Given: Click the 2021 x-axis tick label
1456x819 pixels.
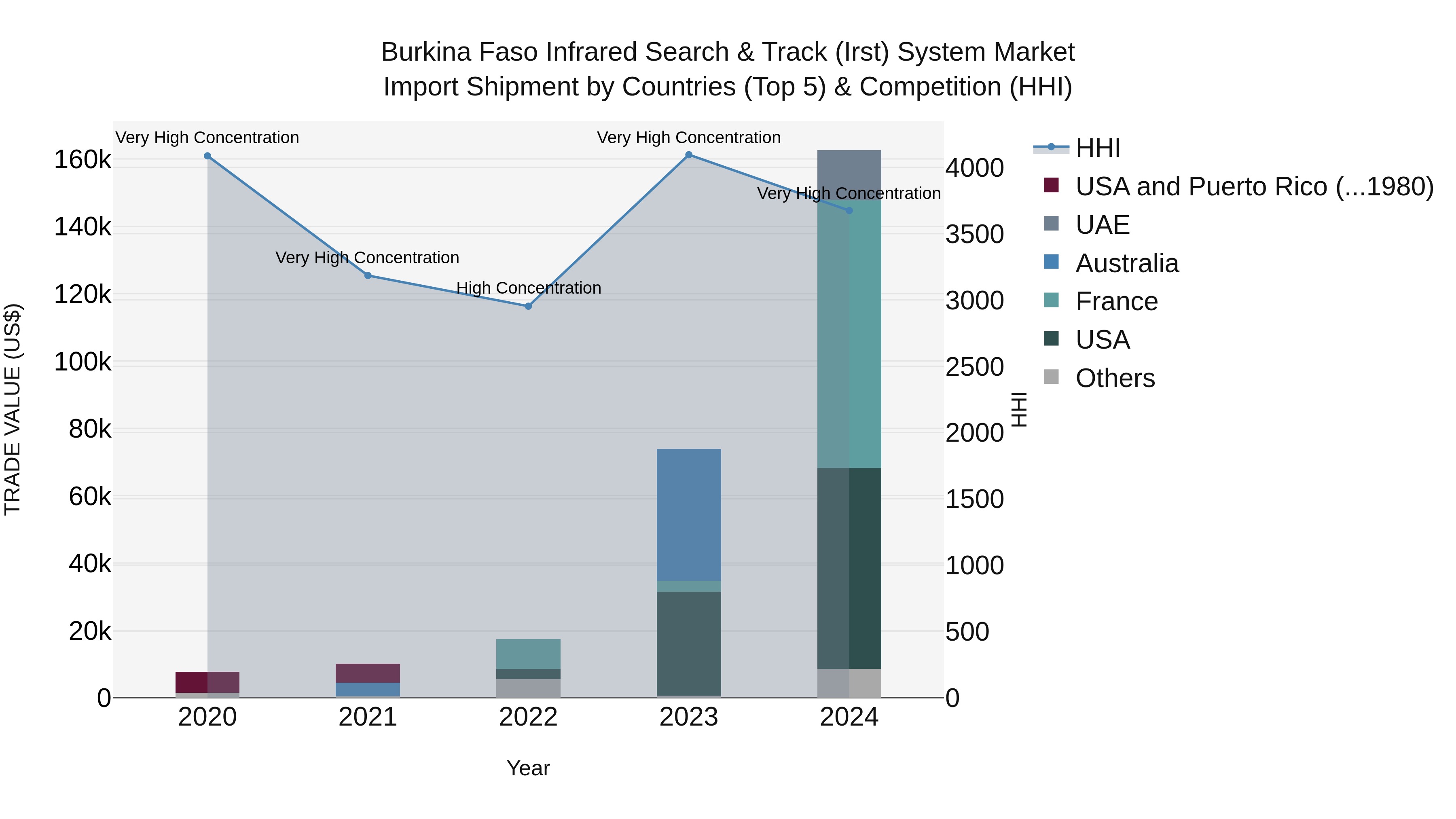Looking at the screenshot, I should point(368,717).
